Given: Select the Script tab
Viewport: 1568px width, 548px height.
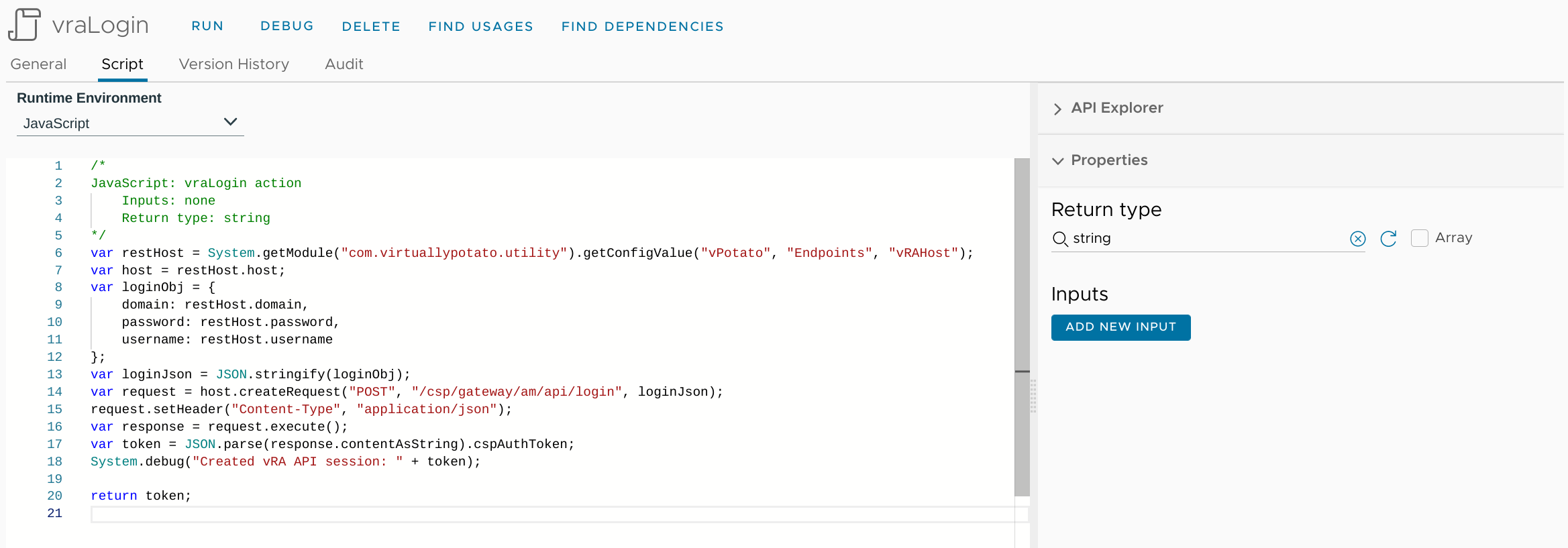Looking at the screenshot, I should (122, 64).
